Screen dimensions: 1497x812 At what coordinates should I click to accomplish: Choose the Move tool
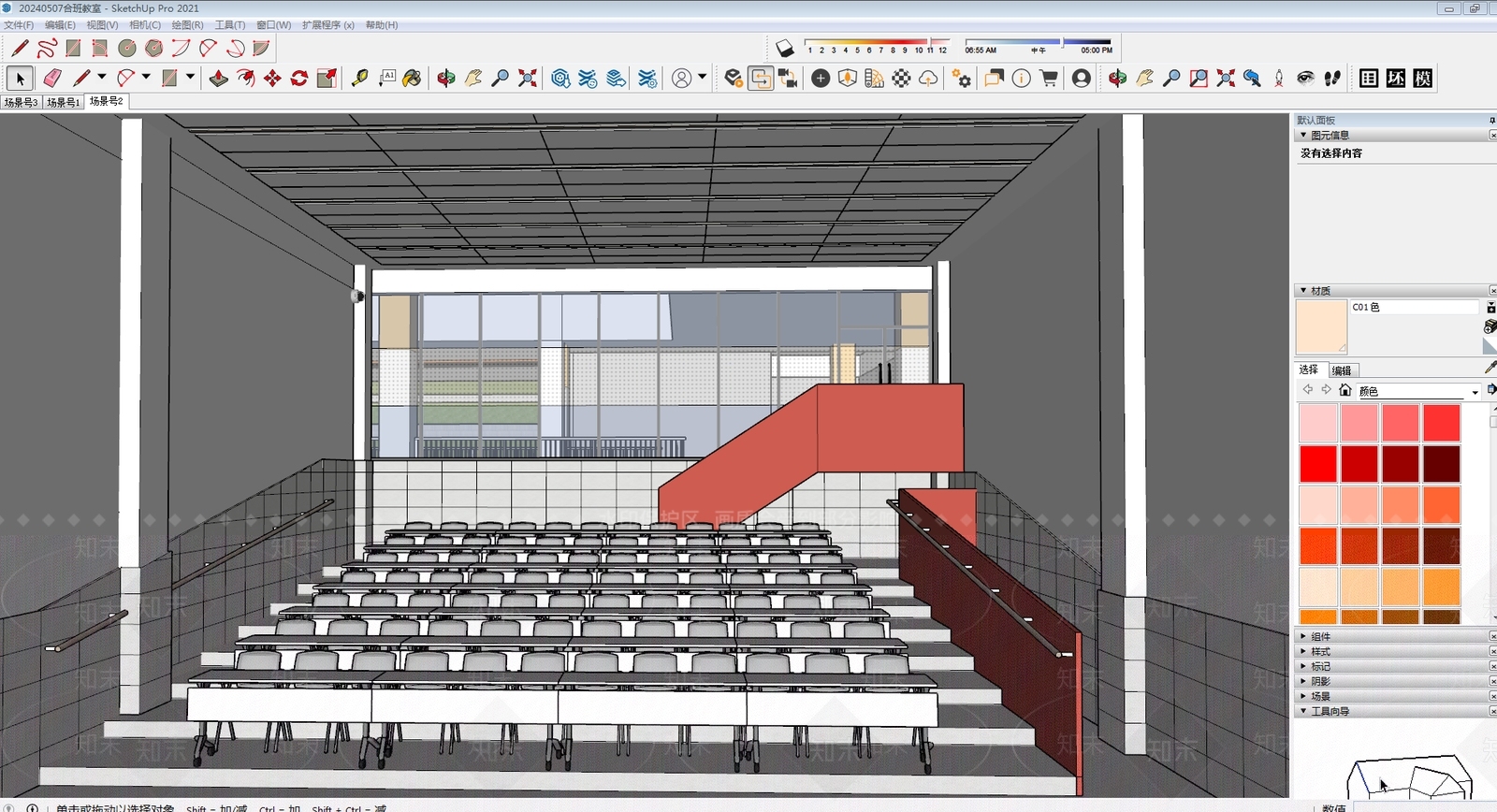[272, 79]
